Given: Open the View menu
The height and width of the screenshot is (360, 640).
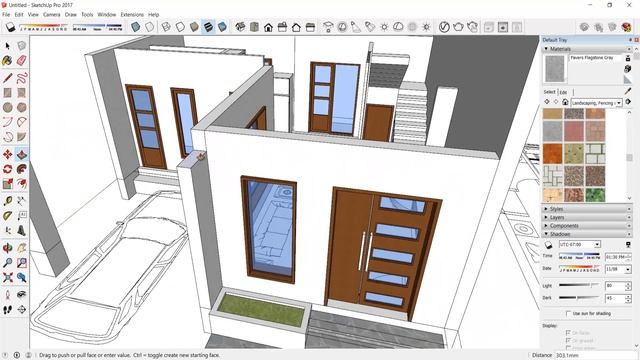Looking at the screenshot, I should pos(33,14).
